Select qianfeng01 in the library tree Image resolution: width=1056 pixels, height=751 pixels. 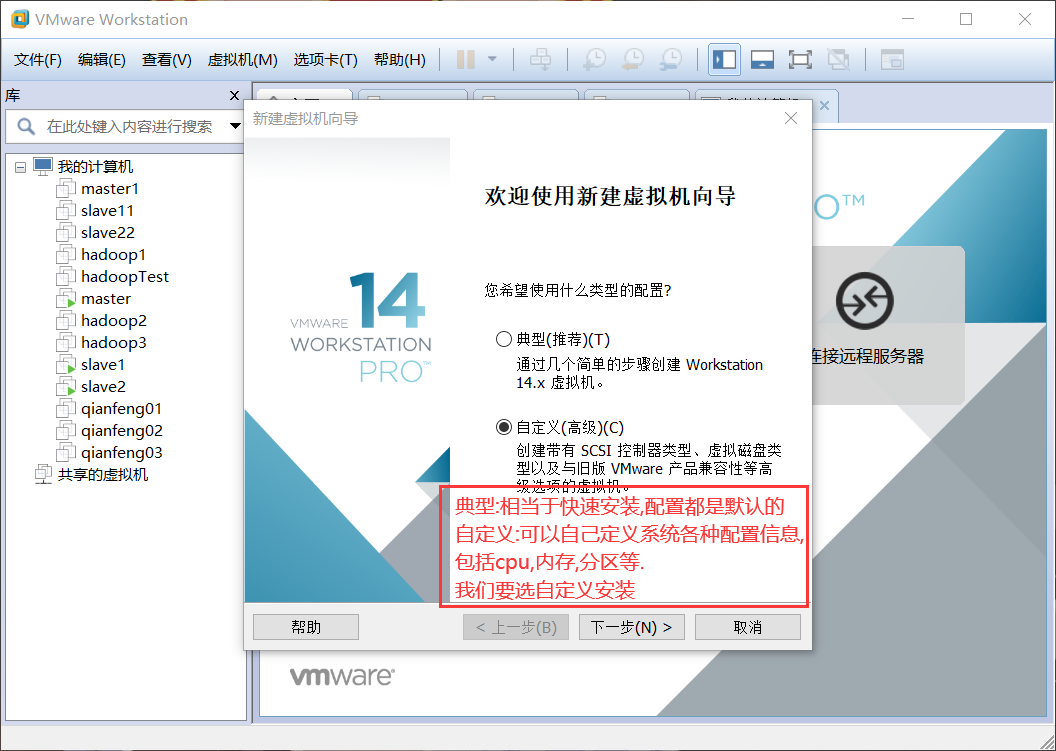[121, 409]
